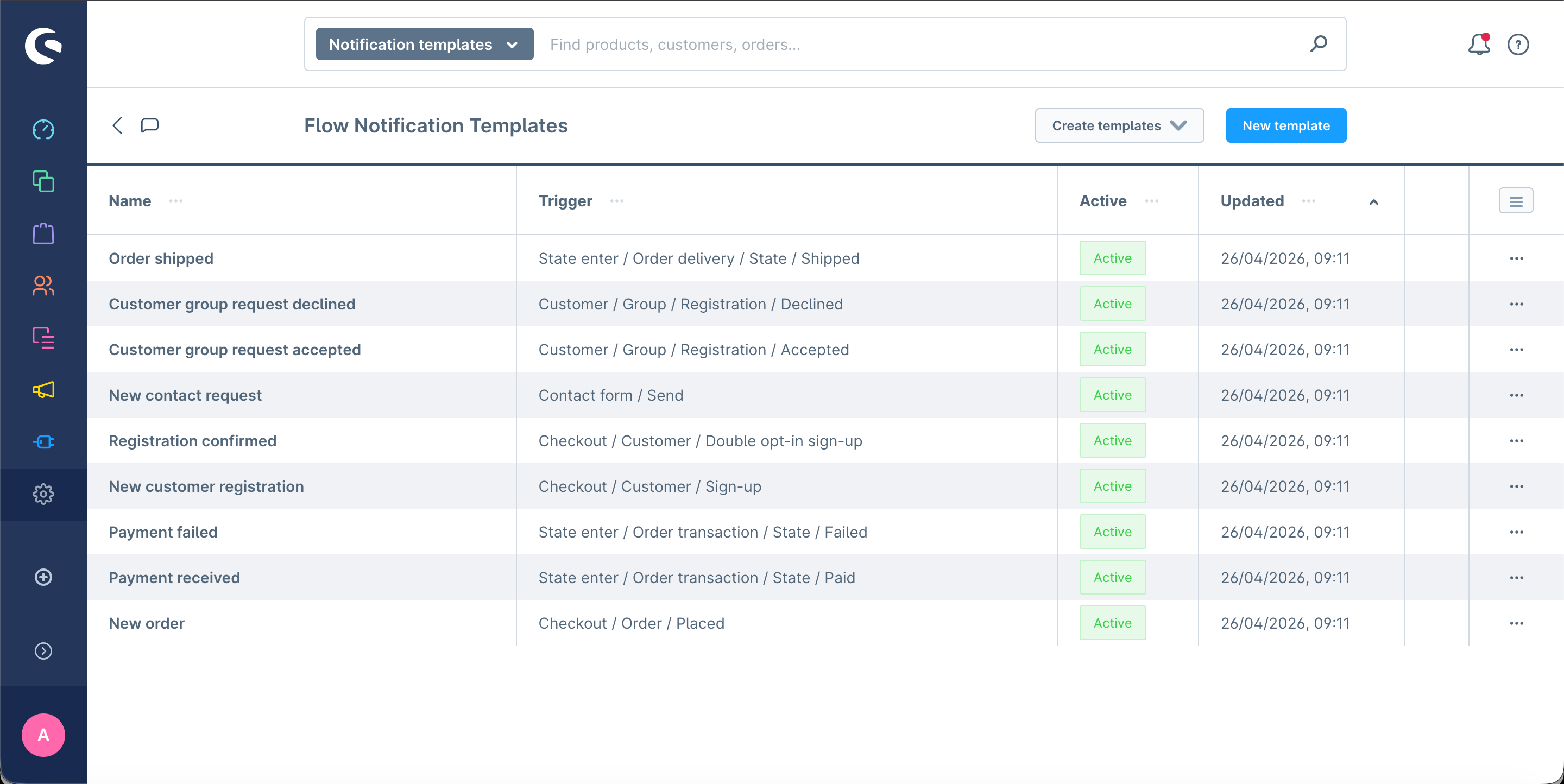
Task: Open the Dashboard sidebar icon
Action: coord(43,129)
